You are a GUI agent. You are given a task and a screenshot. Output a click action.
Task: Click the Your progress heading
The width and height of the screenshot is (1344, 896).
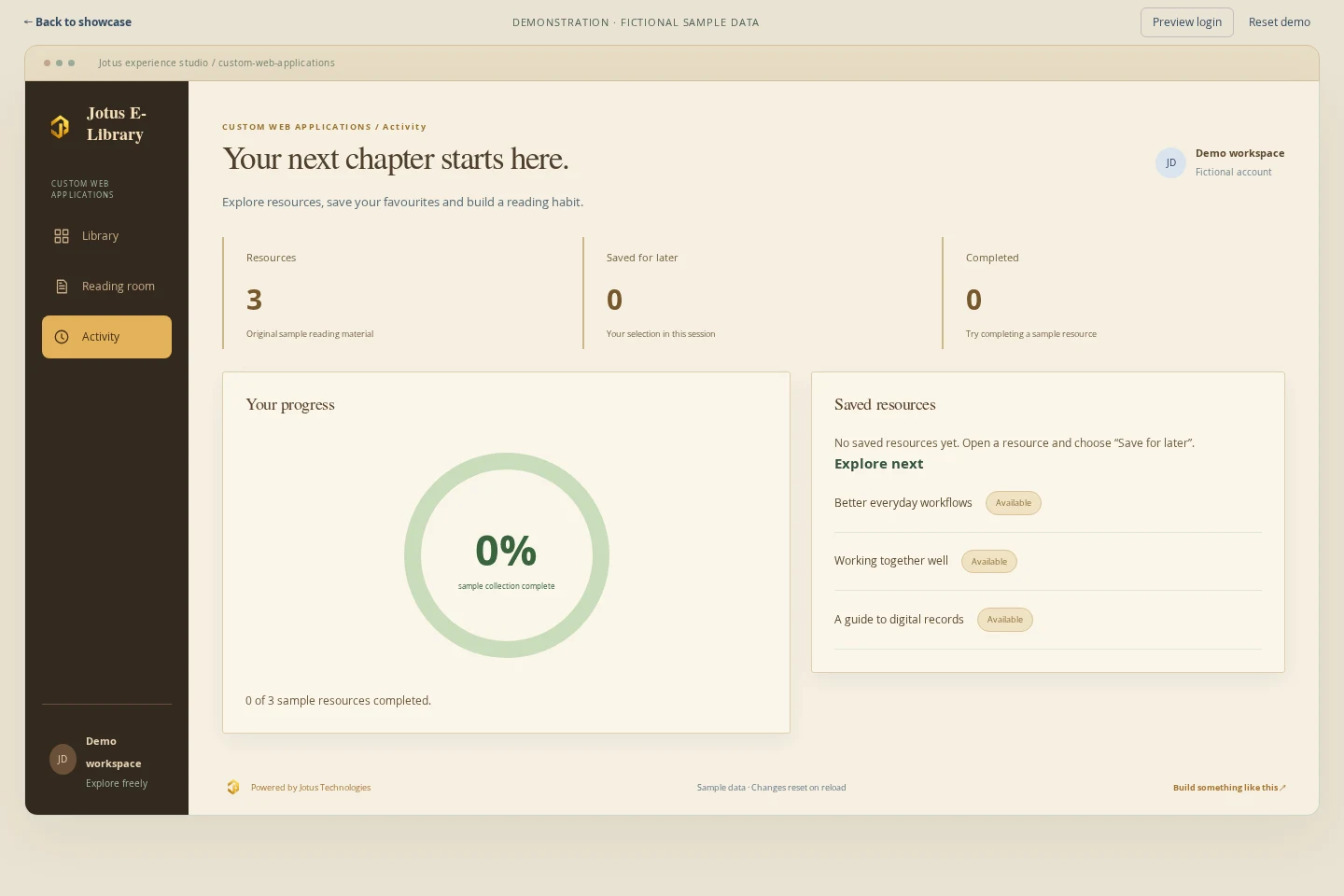pyautogui.click(x=290, y=405)
